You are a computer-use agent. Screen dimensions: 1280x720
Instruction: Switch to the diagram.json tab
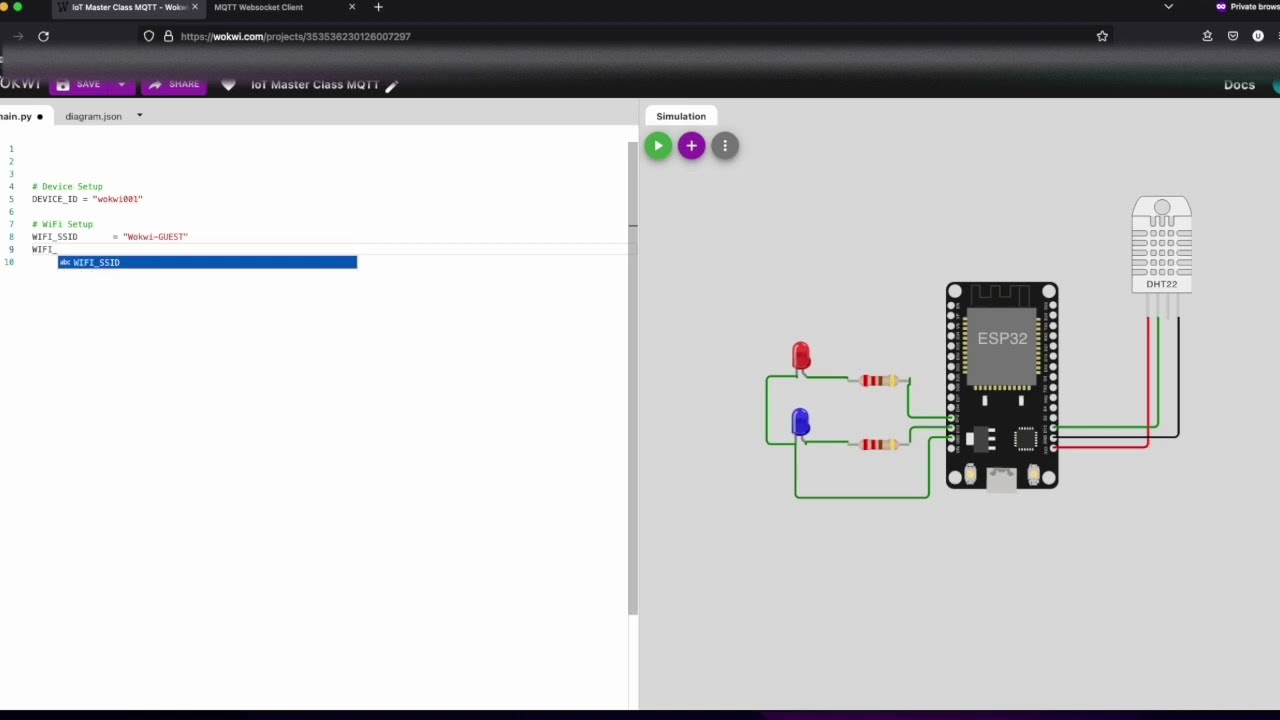tap(93, 116)
